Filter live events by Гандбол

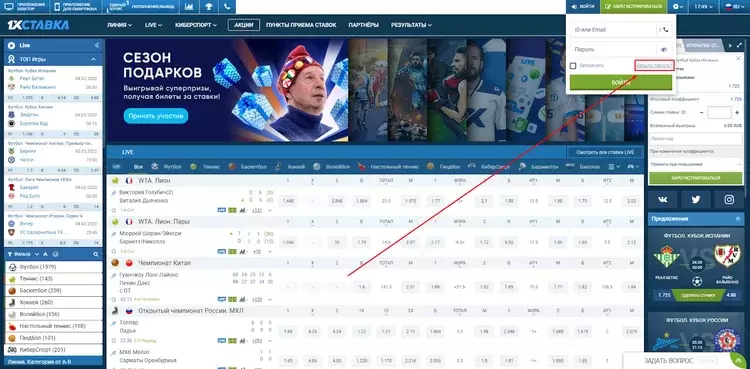(443, 167)
